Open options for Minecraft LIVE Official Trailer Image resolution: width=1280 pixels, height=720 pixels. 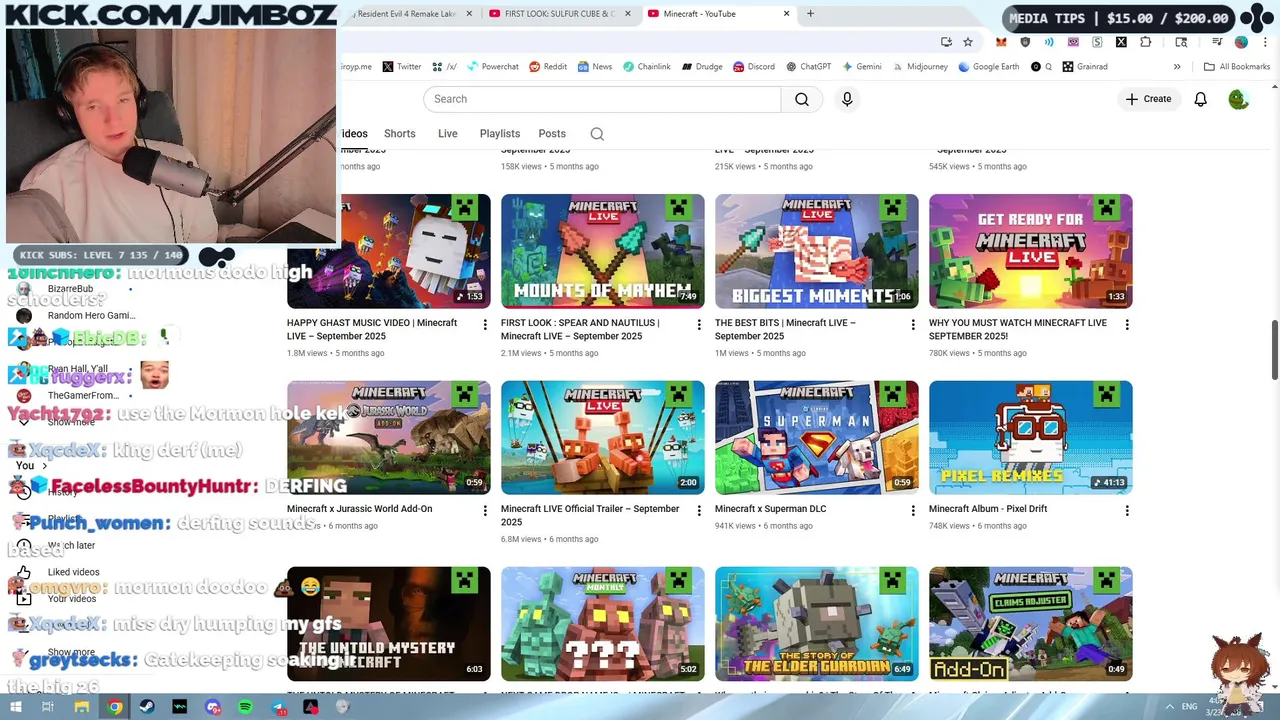coord(699,511)
